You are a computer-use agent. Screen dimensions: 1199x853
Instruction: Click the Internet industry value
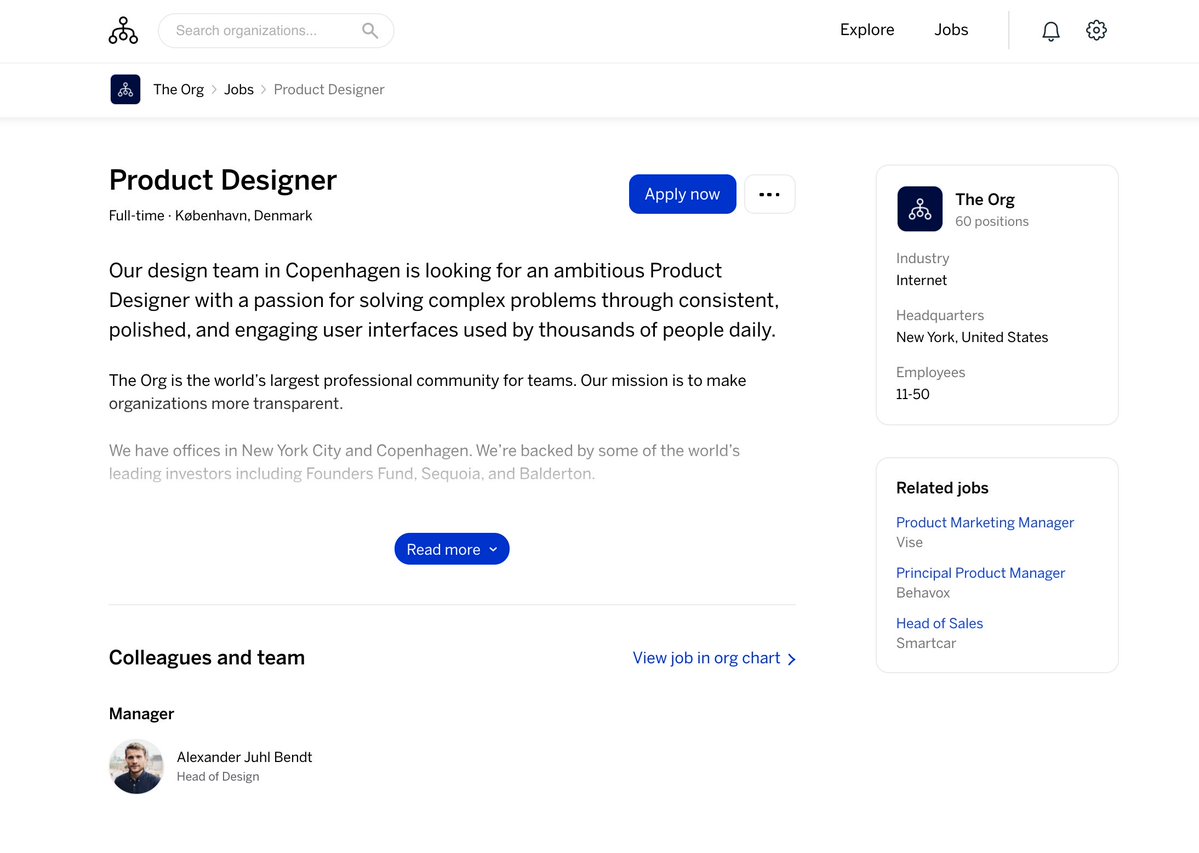921,281
